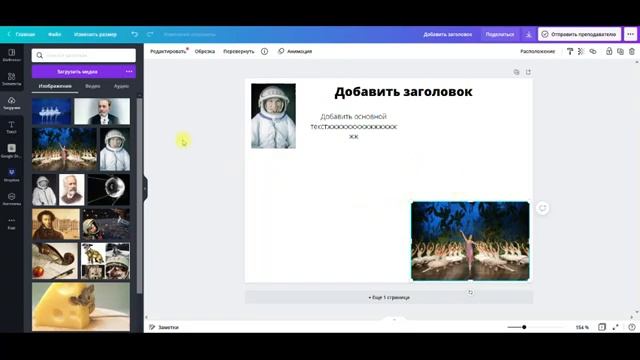
Task: Adjust the zoom slider
Action: 524,327
